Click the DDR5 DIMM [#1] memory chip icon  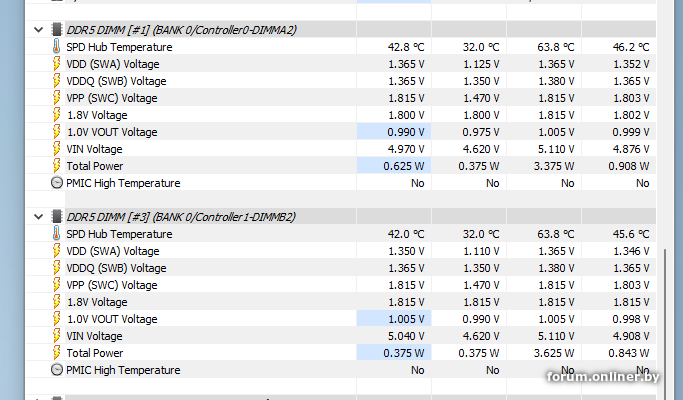coord(57,29)
